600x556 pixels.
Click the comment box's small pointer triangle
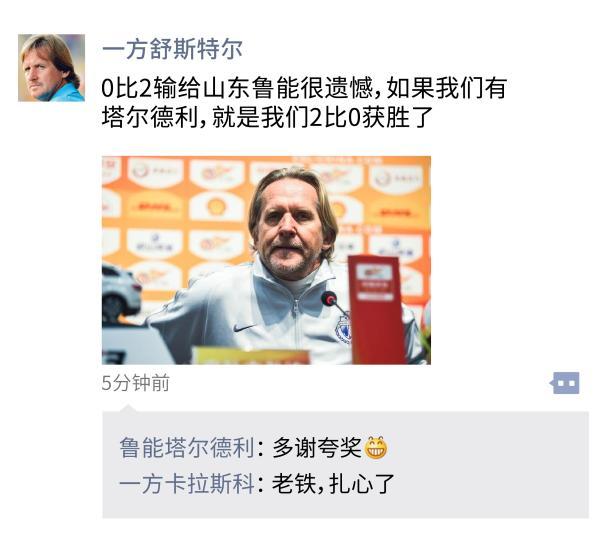coord(129,408)
